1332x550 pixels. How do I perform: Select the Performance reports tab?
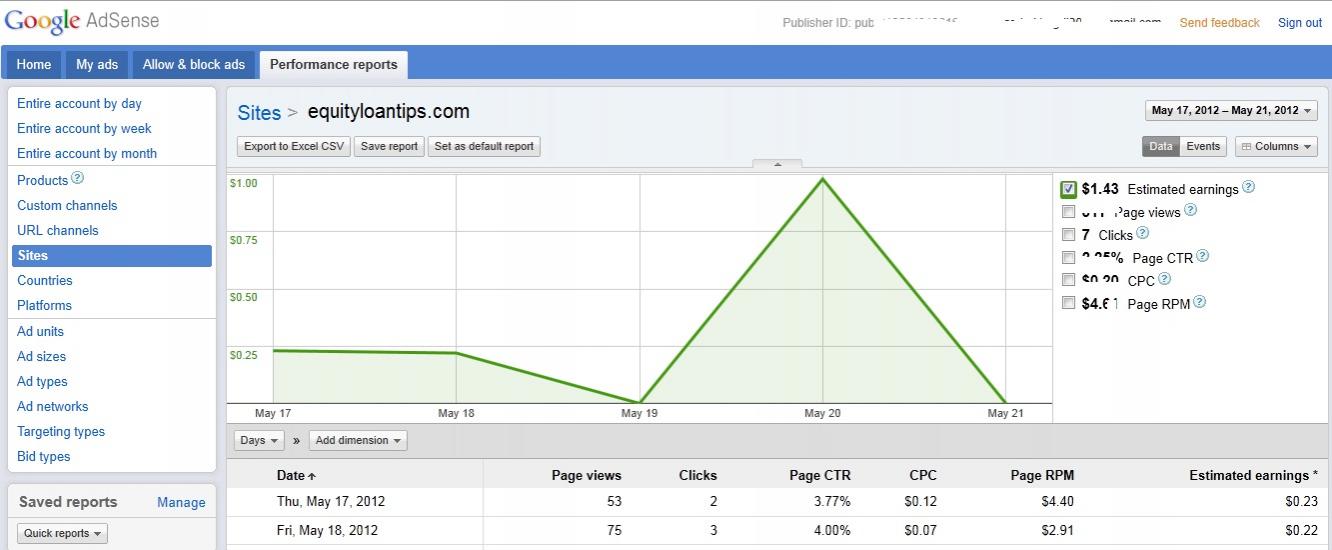334,64
